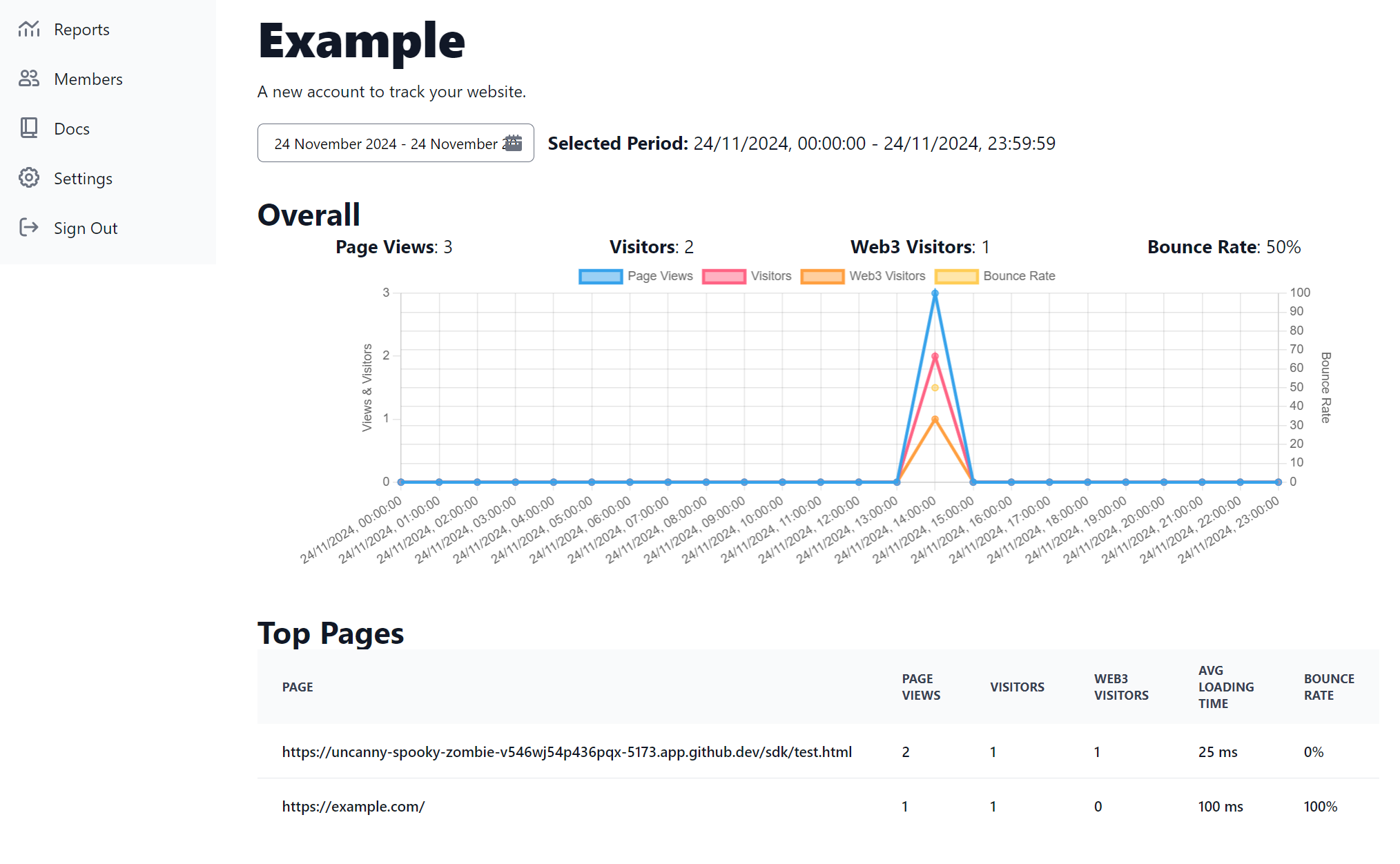Click the Bounce Rate yellow legend swatch
The width and height of the screenshot is (1400, 864).
point(956,277)
